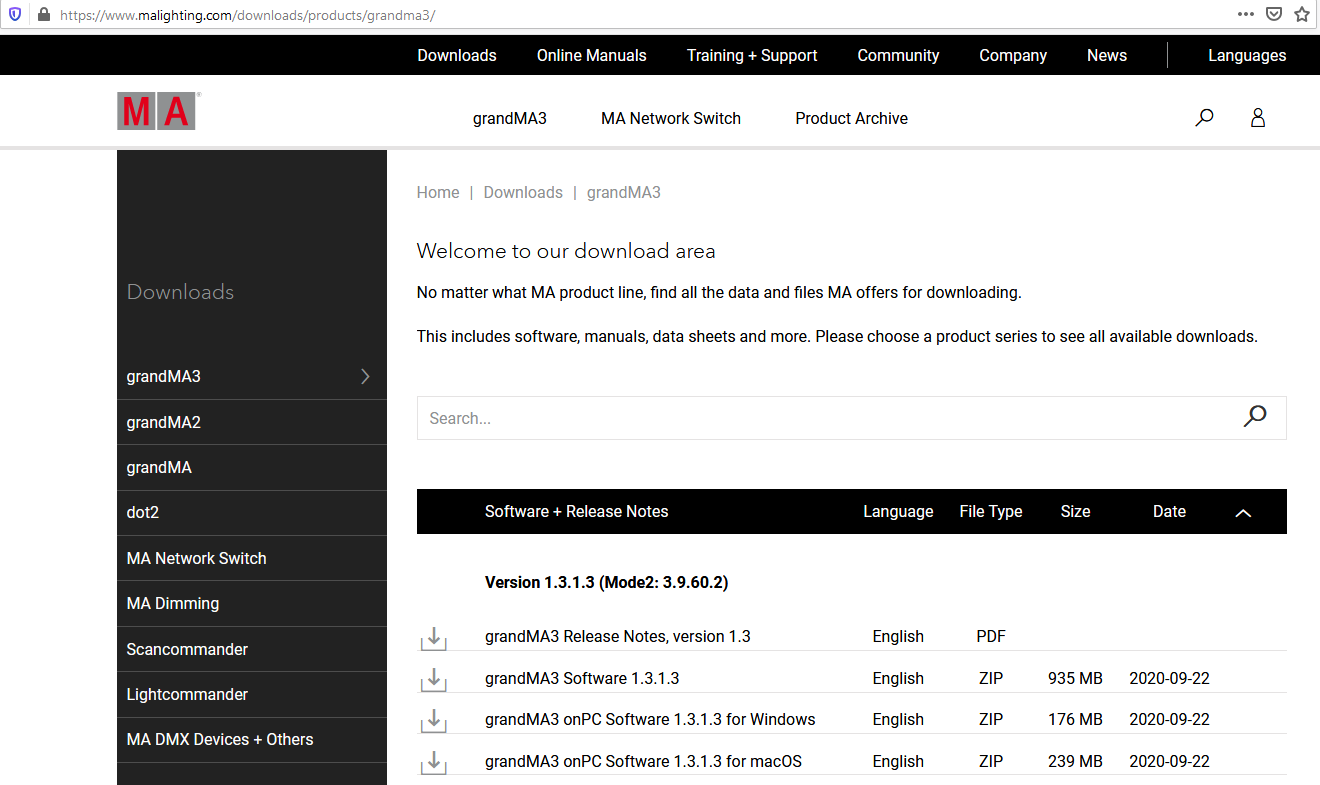The width and height of the screenshot is (1320, 785).
Task: Click the MA logo in the header
Action: coord(159,111)
